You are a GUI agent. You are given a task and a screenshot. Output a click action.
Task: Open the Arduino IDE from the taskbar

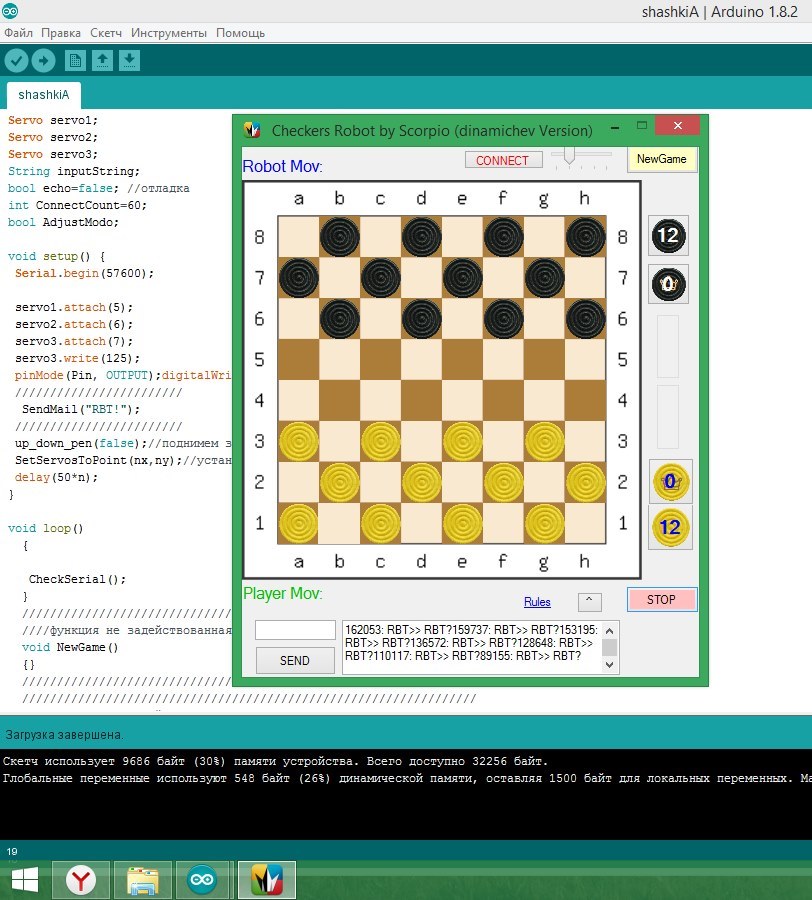202,880
